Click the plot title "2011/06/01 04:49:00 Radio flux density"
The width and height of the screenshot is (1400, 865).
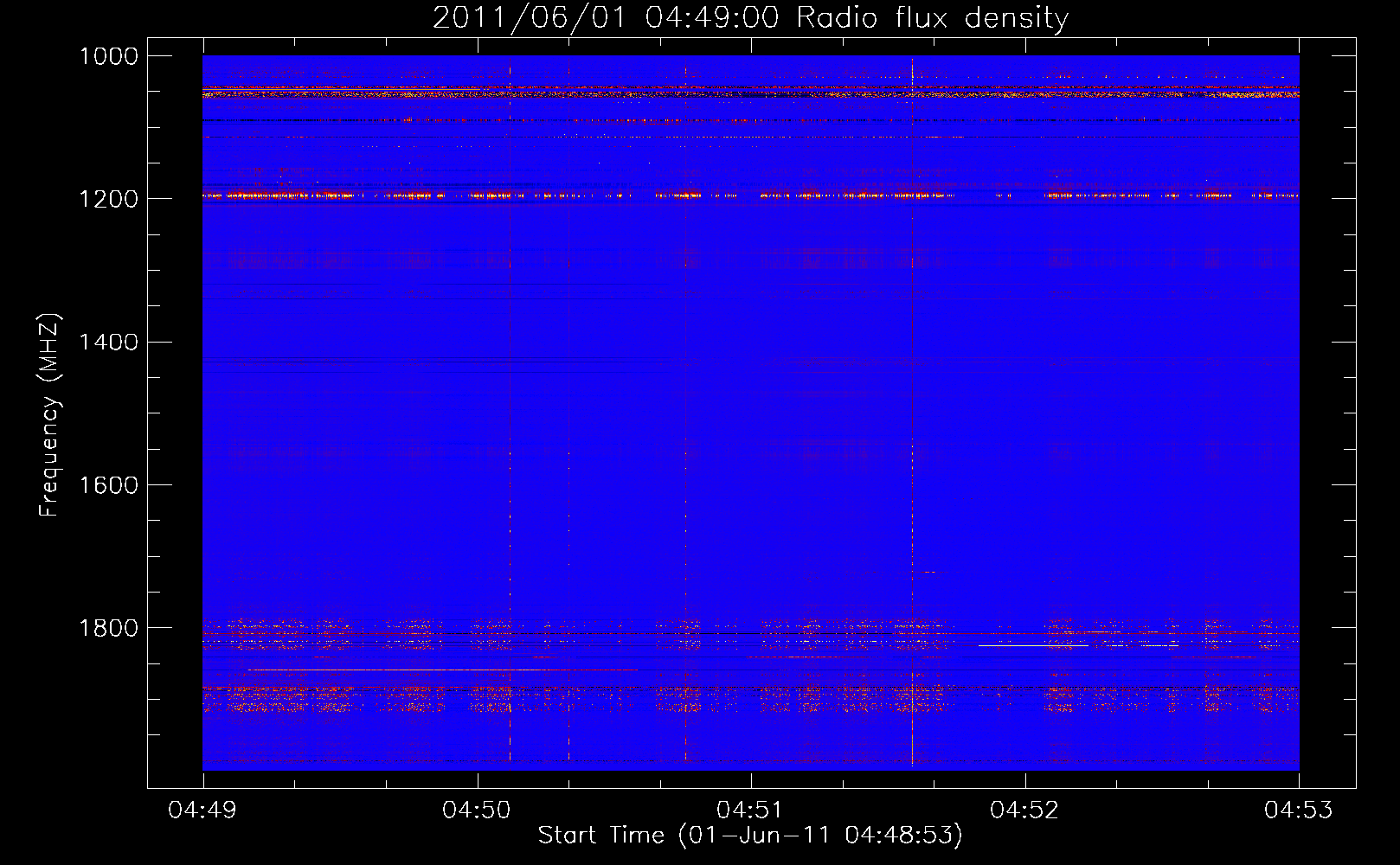tap(750, 17)
